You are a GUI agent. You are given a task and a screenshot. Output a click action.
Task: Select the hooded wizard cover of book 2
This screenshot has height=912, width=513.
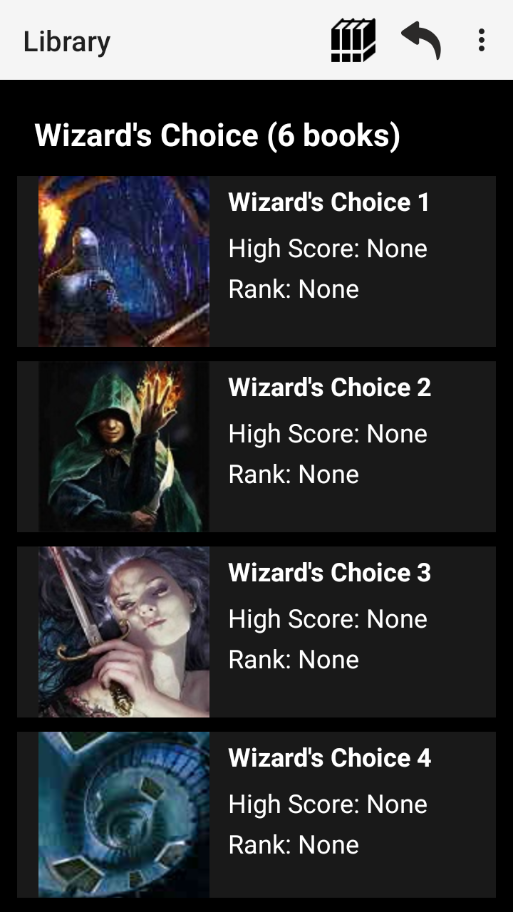tap(124, 446)
